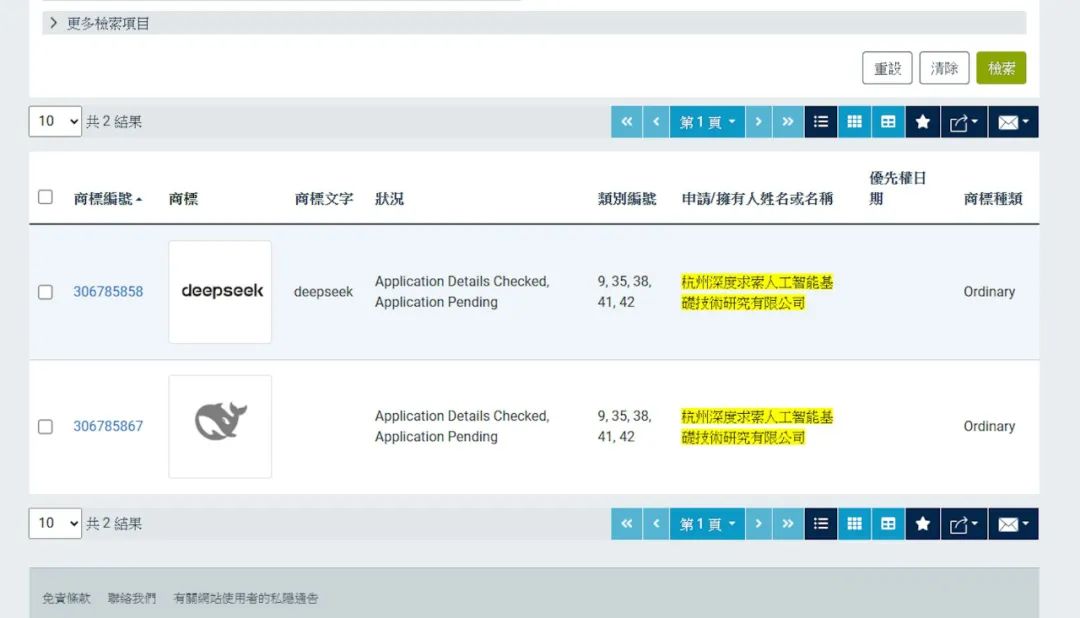1080x618 pixels.
Task: Click the 商標種類 column header
Action: tap(993, 199)
